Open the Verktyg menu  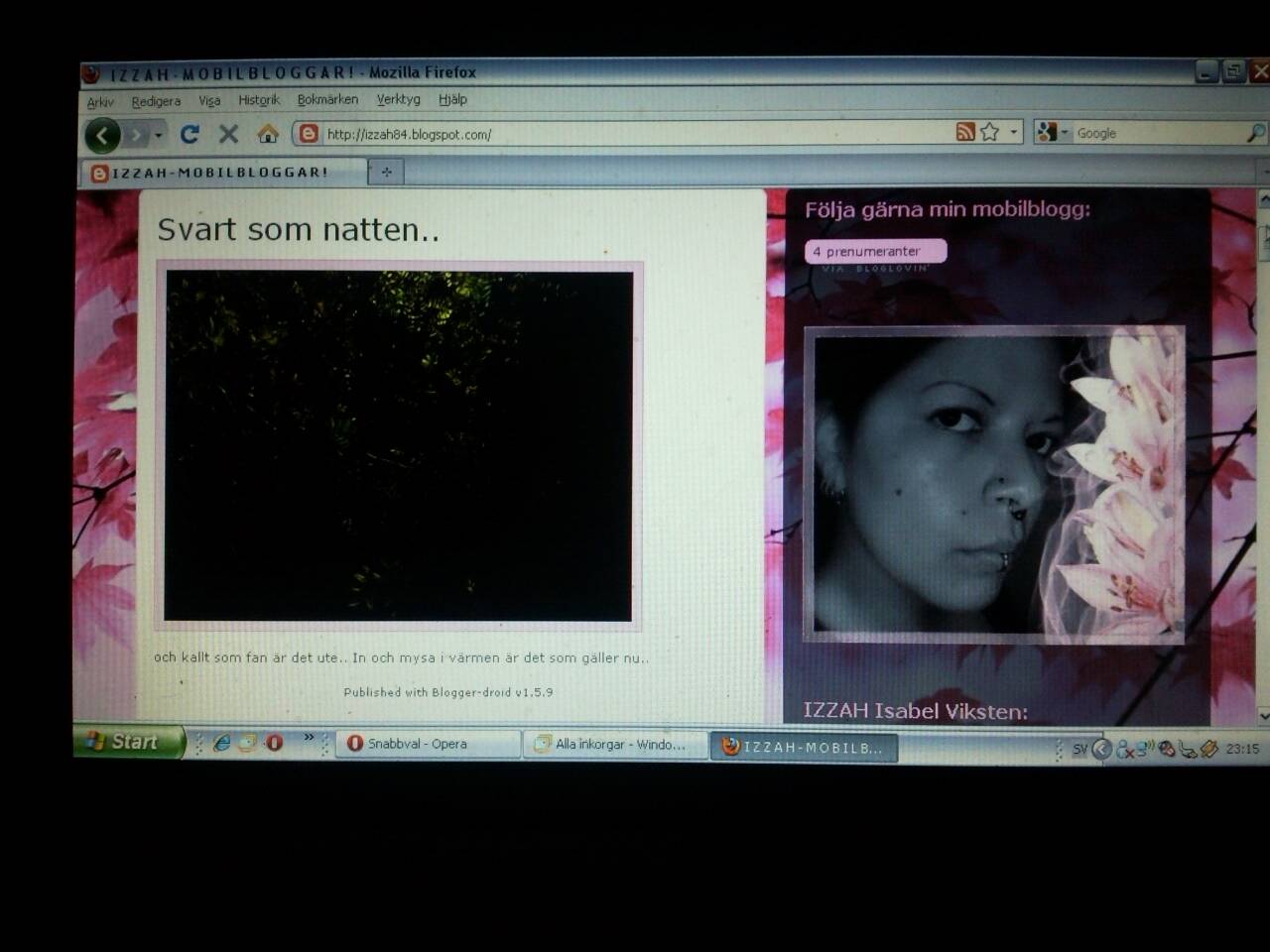click(x=399, y=99)
